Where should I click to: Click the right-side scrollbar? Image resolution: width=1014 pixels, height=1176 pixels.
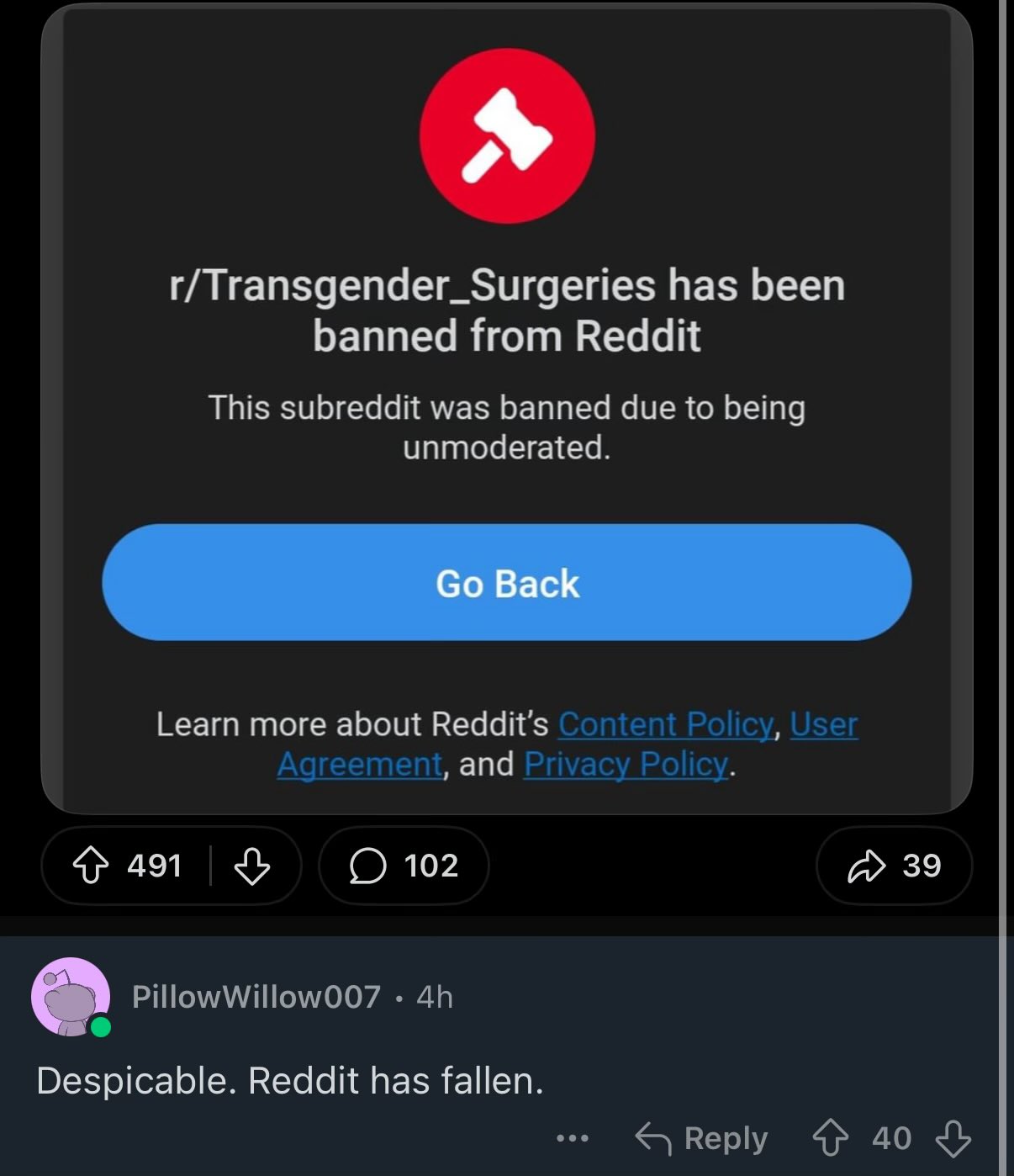pyautogui.click(x=1001, y=588)
